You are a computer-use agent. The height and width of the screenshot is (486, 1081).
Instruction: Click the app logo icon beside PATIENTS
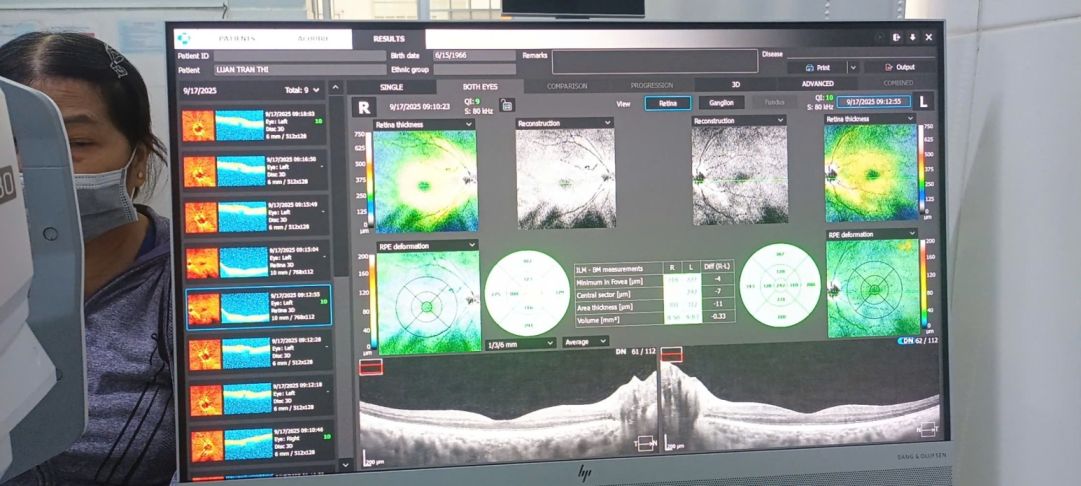click(x=184, y=39)
